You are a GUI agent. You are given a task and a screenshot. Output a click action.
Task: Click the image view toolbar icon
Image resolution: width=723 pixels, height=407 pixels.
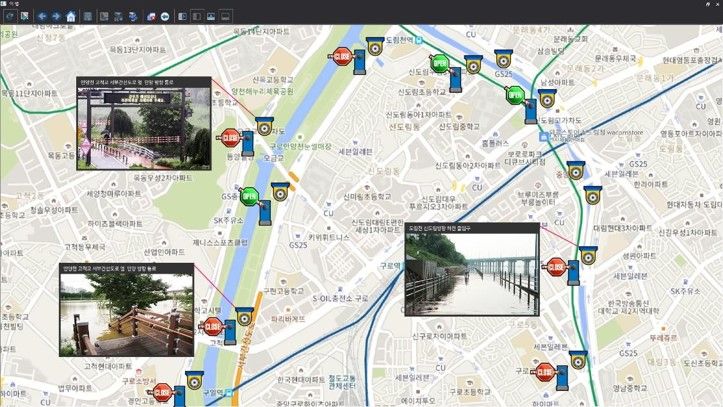tap(211, 17)
